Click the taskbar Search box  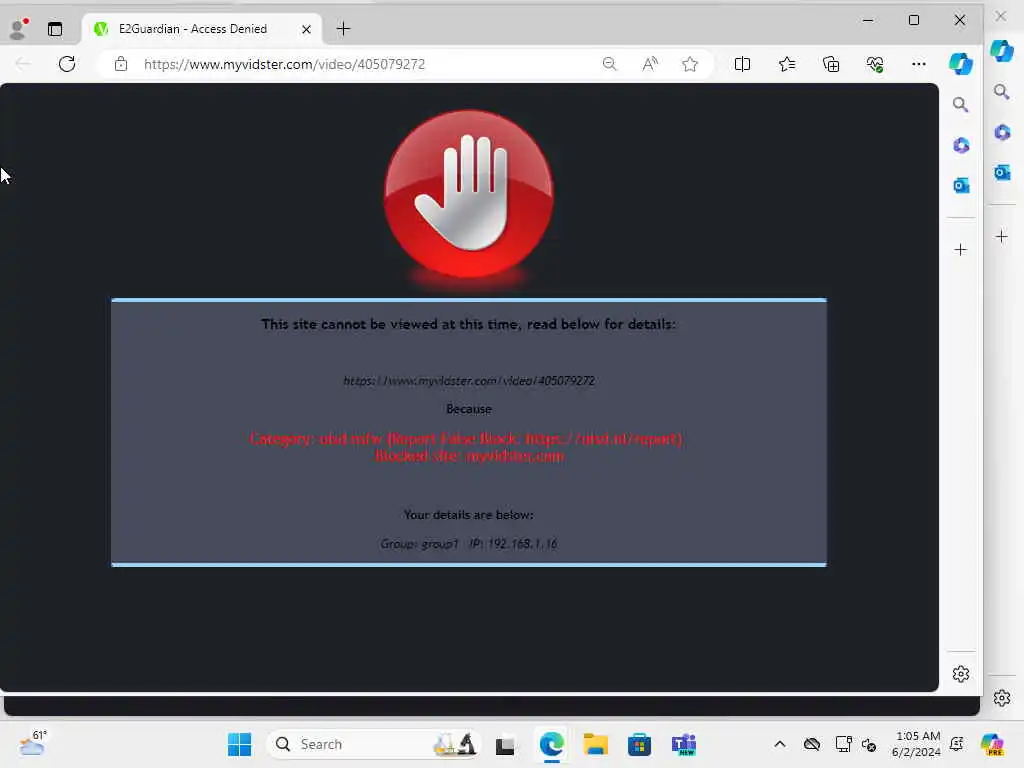click(x=374, y=744)
